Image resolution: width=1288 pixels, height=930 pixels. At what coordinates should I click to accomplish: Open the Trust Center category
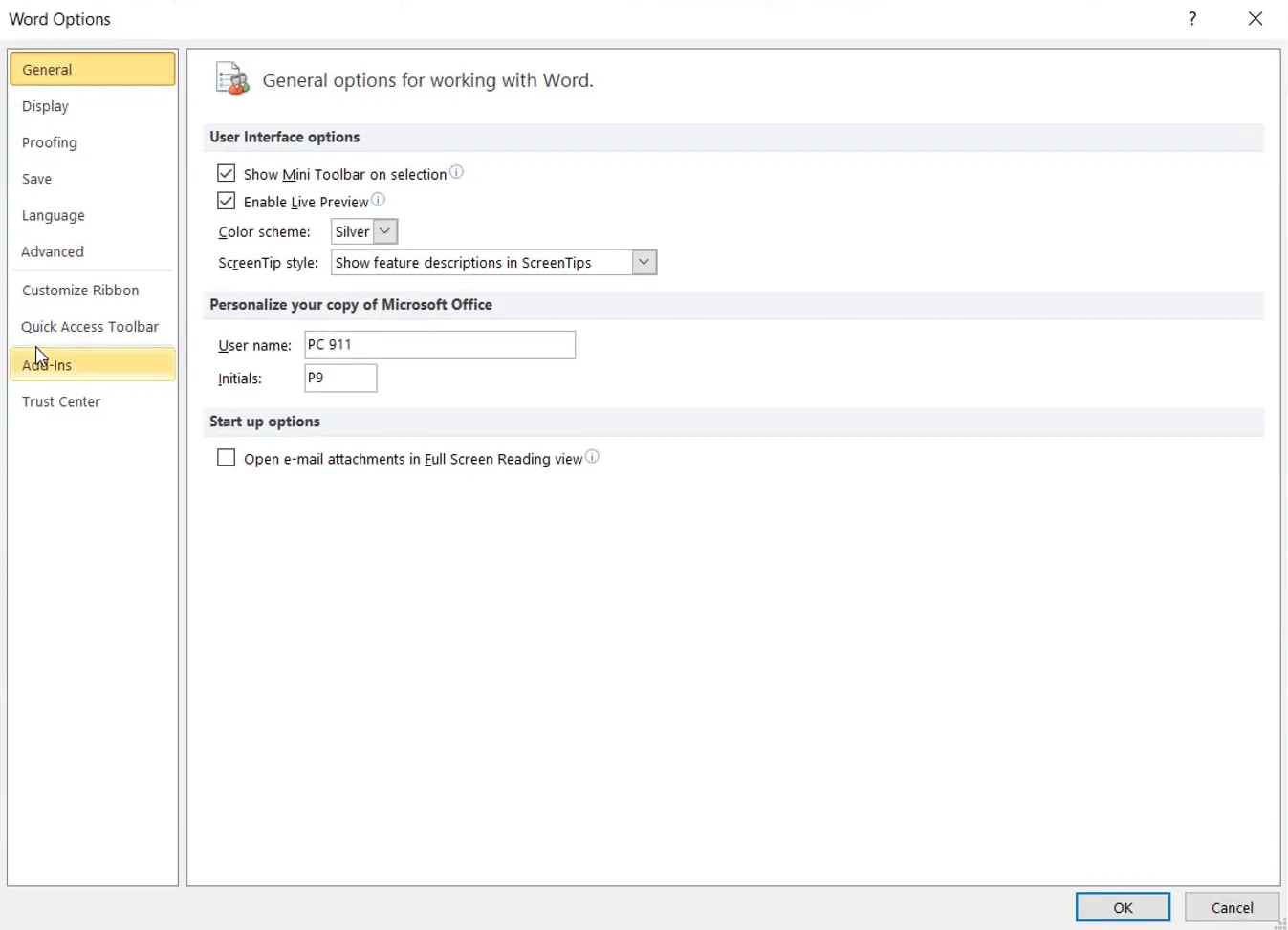click(x=93, y=401)
